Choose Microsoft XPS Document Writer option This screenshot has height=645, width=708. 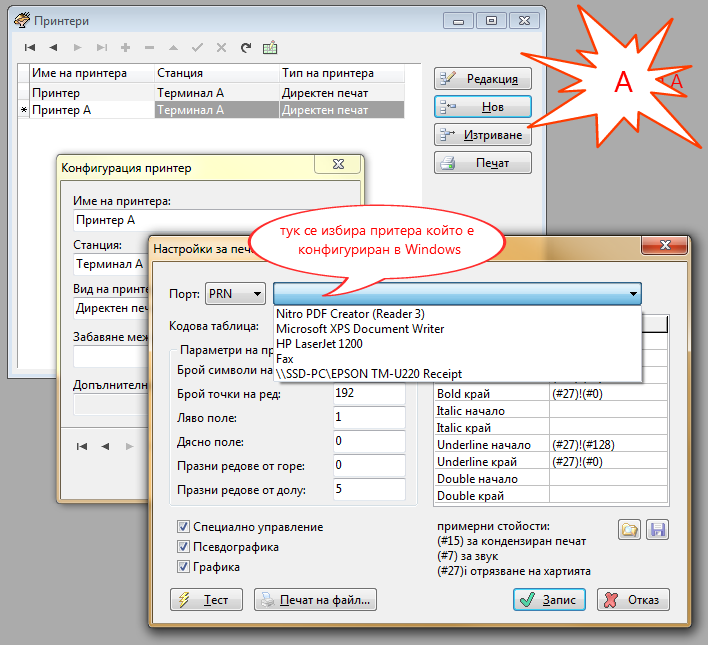[360, 328]
